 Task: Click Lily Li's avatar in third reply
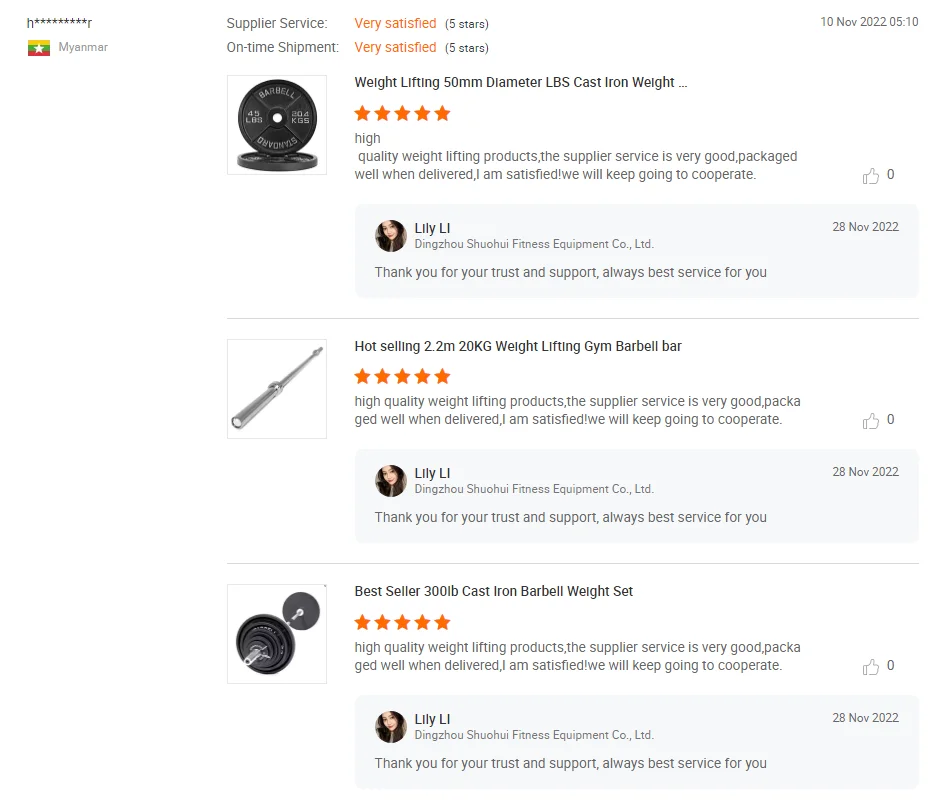(x=391, y=727)
